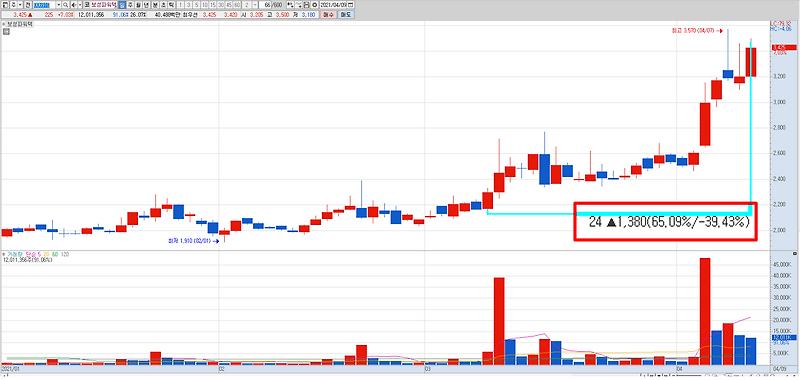The height and width of the screenshot is (380, 800).
Task: Open the calendar picker beside date field
Action: (350, 5)
